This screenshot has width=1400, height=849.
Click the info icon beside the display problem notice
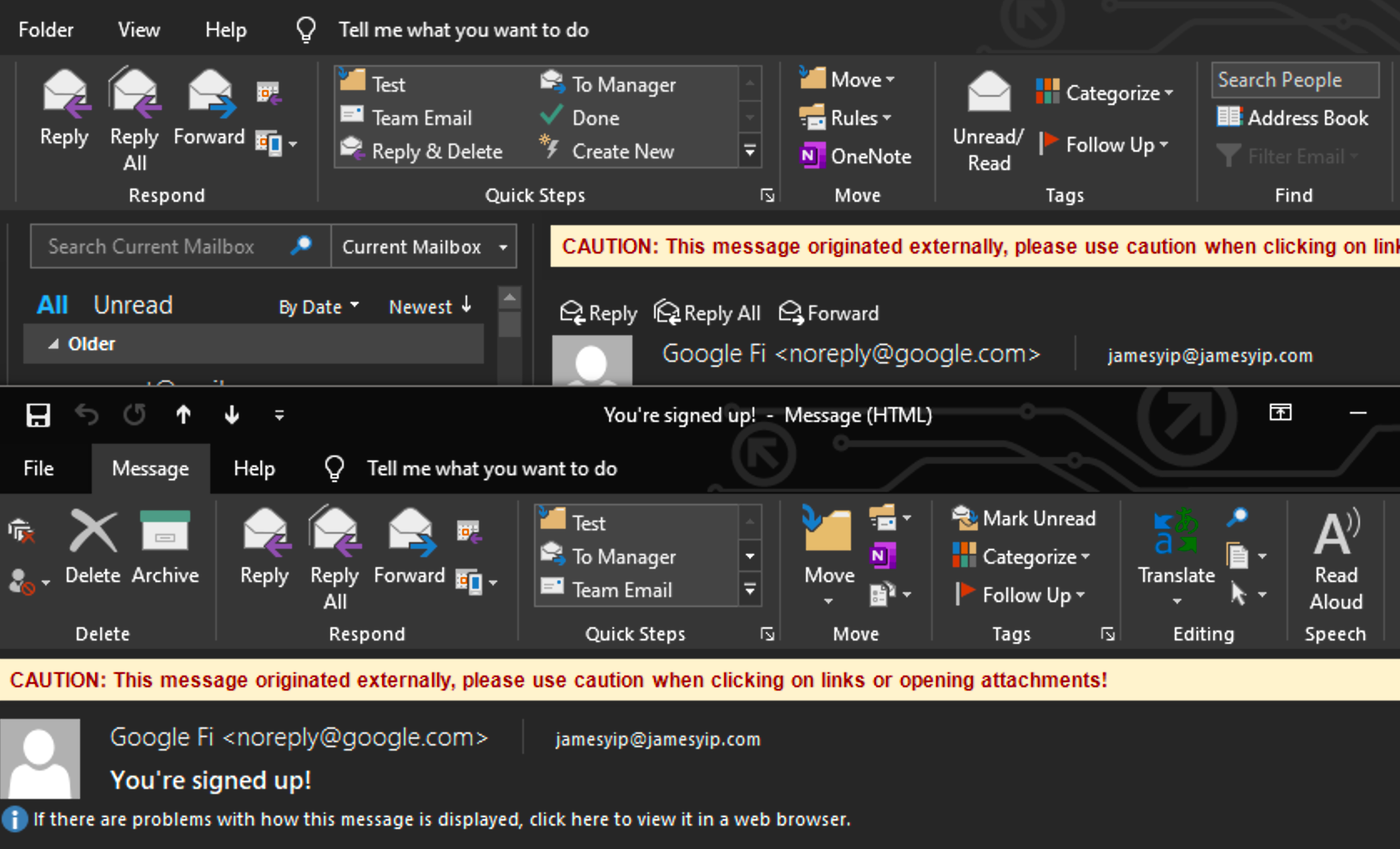pos(14,819)
